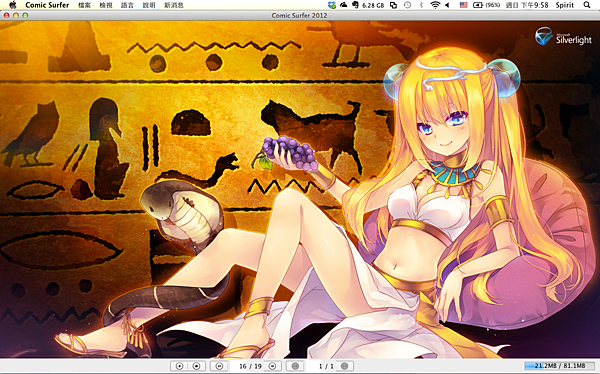Click the grey button left of 1 / 1

(295, 366)
